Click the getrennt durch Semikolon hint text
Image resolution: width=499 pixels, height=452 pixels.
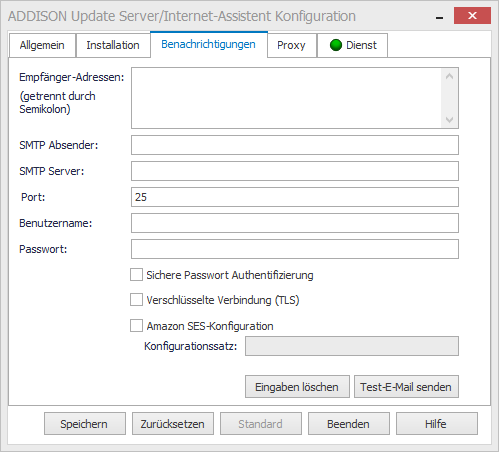click(x=57, y=103)
